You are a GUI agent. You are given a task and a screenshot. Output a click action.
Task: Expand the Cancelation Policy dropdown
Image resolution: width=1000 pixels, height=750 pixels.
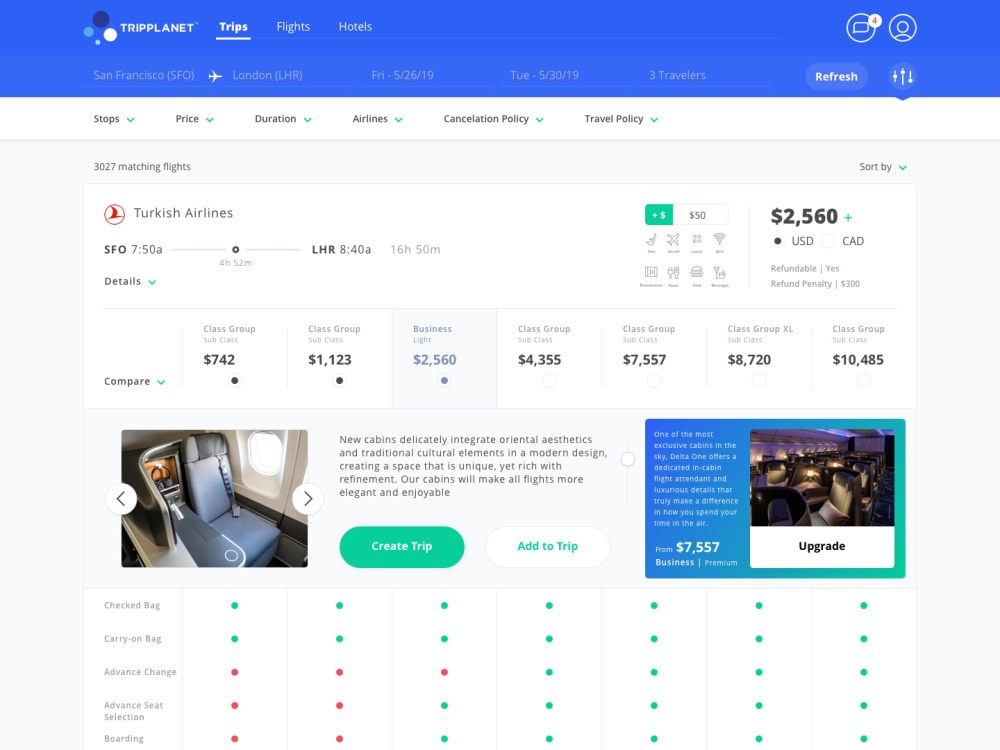click(494, 119)
